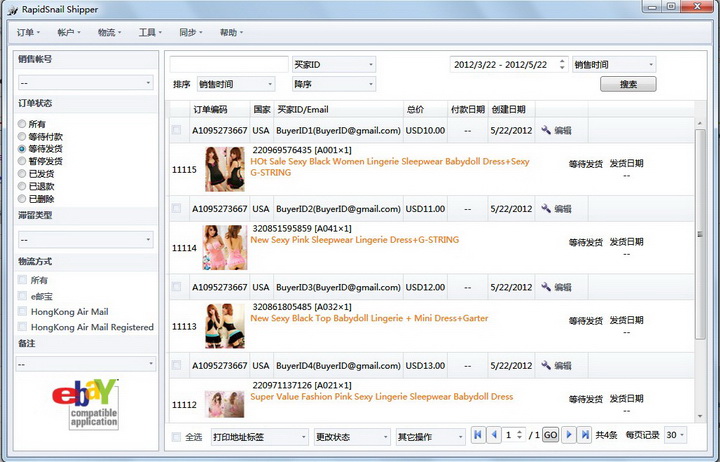Screen dimensions: 720x462
Task: Select the 已发货 order status
Action: coord(22,174)
